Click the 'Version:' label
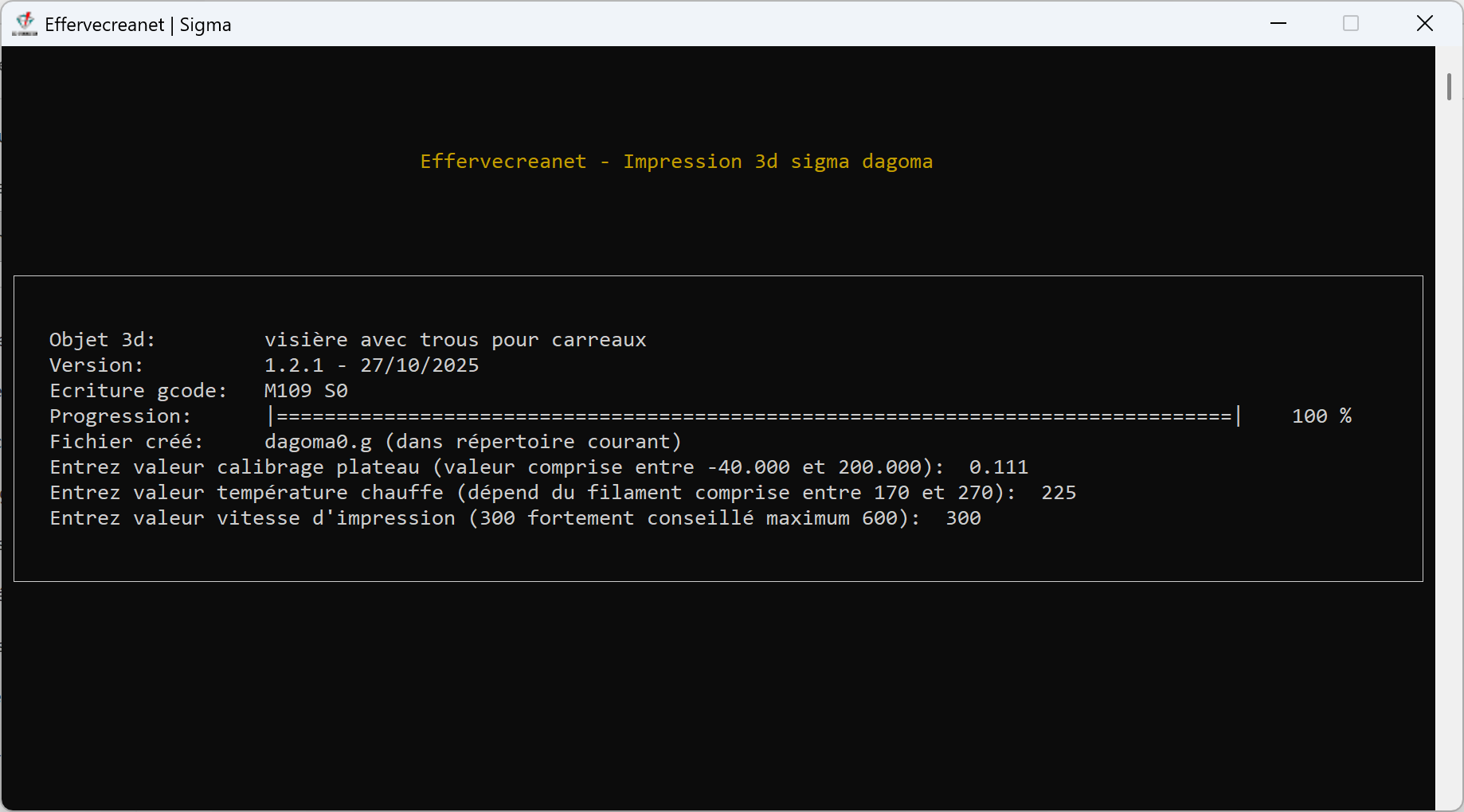The width and height of the screenshot is (1464, 812). [x=96, y=365]
